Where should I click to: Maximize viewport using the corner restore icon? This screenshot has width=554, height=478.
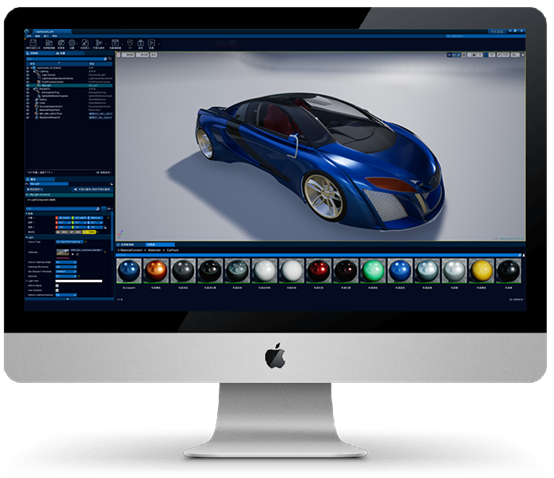pyautogui.click(x=523, y=55)
